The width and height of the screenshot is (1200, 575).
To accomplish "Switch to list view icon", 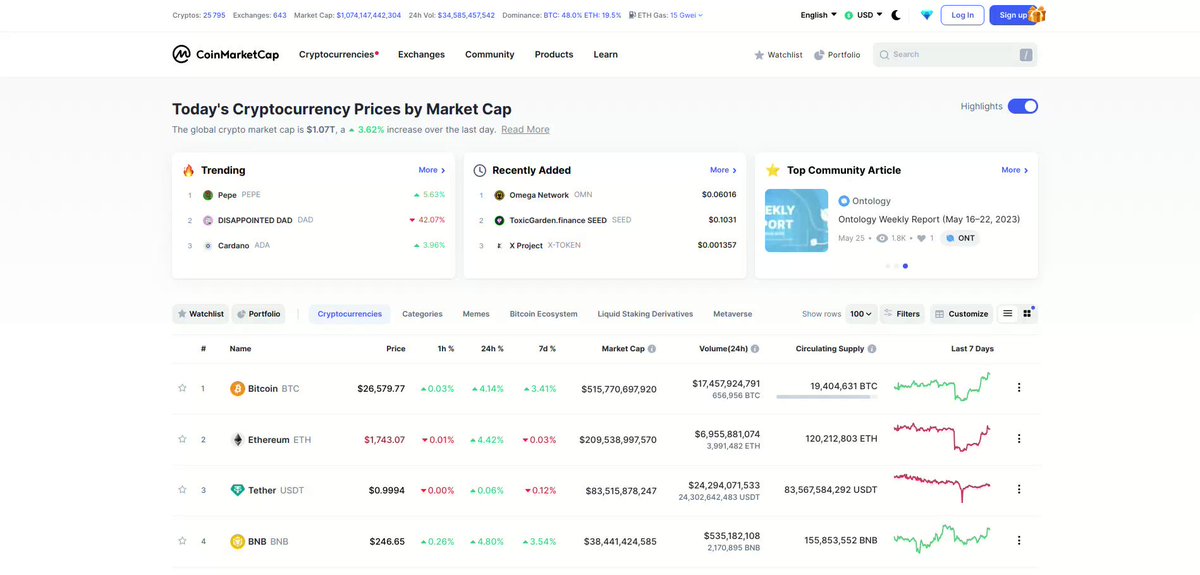I will (1007, 313).
